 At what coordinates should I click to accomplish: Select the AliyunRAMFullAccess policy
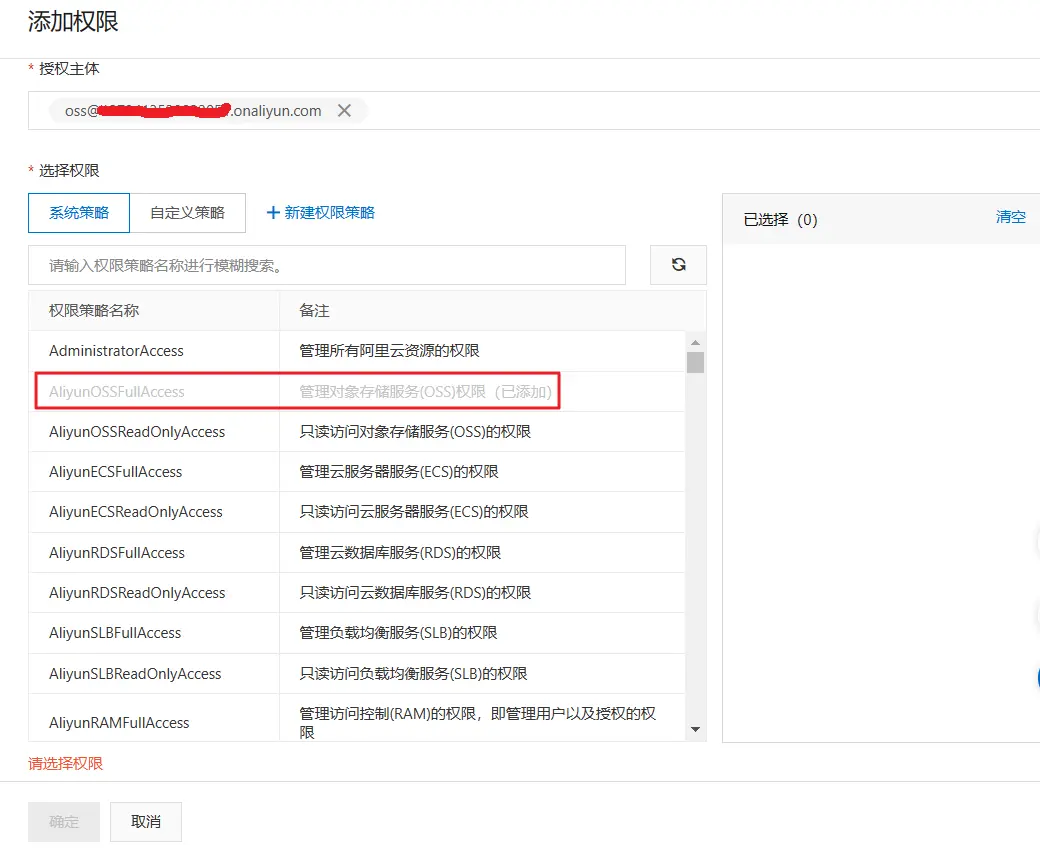357,718
